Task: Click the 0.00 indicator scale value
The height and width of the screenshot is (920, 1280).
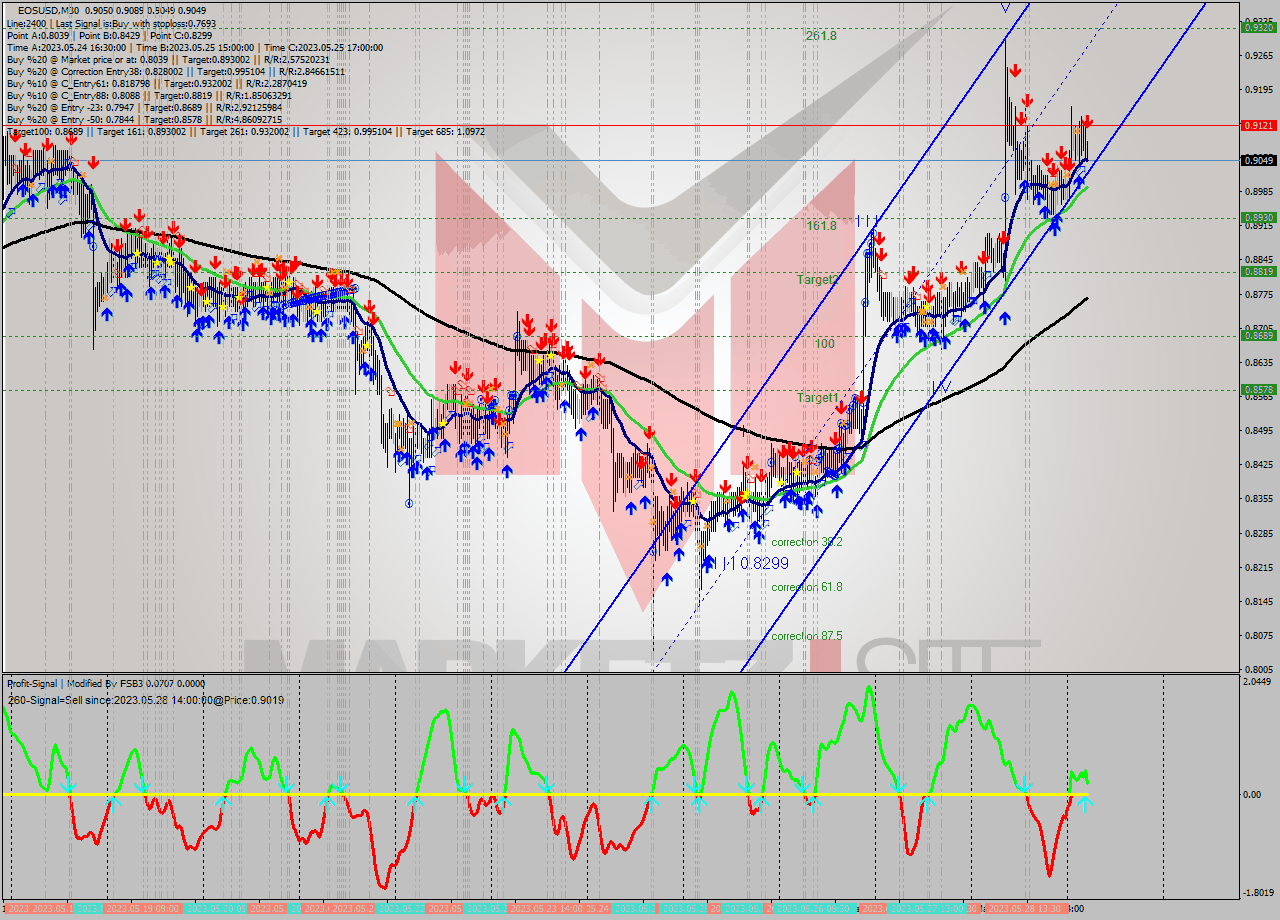Action: click(x=1251, y=795)
